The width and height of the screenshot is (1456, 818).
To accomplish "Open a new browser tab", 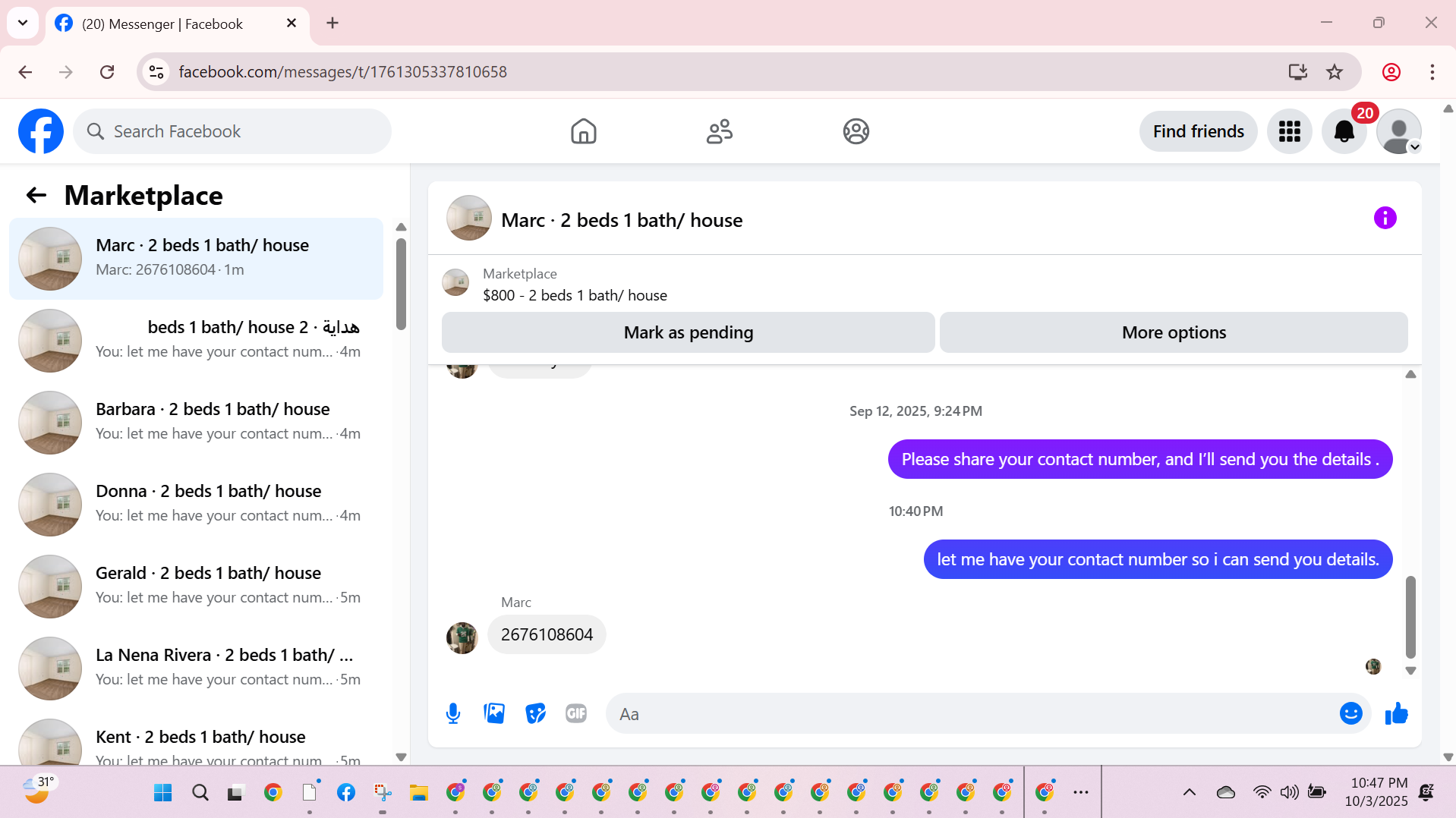I will [x=332, y=24].
